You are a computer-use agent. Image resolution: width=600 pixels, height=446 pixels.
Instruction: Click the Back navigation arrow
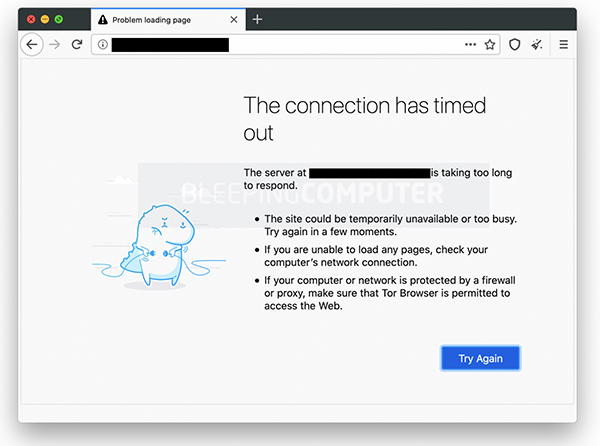[31, 45]
